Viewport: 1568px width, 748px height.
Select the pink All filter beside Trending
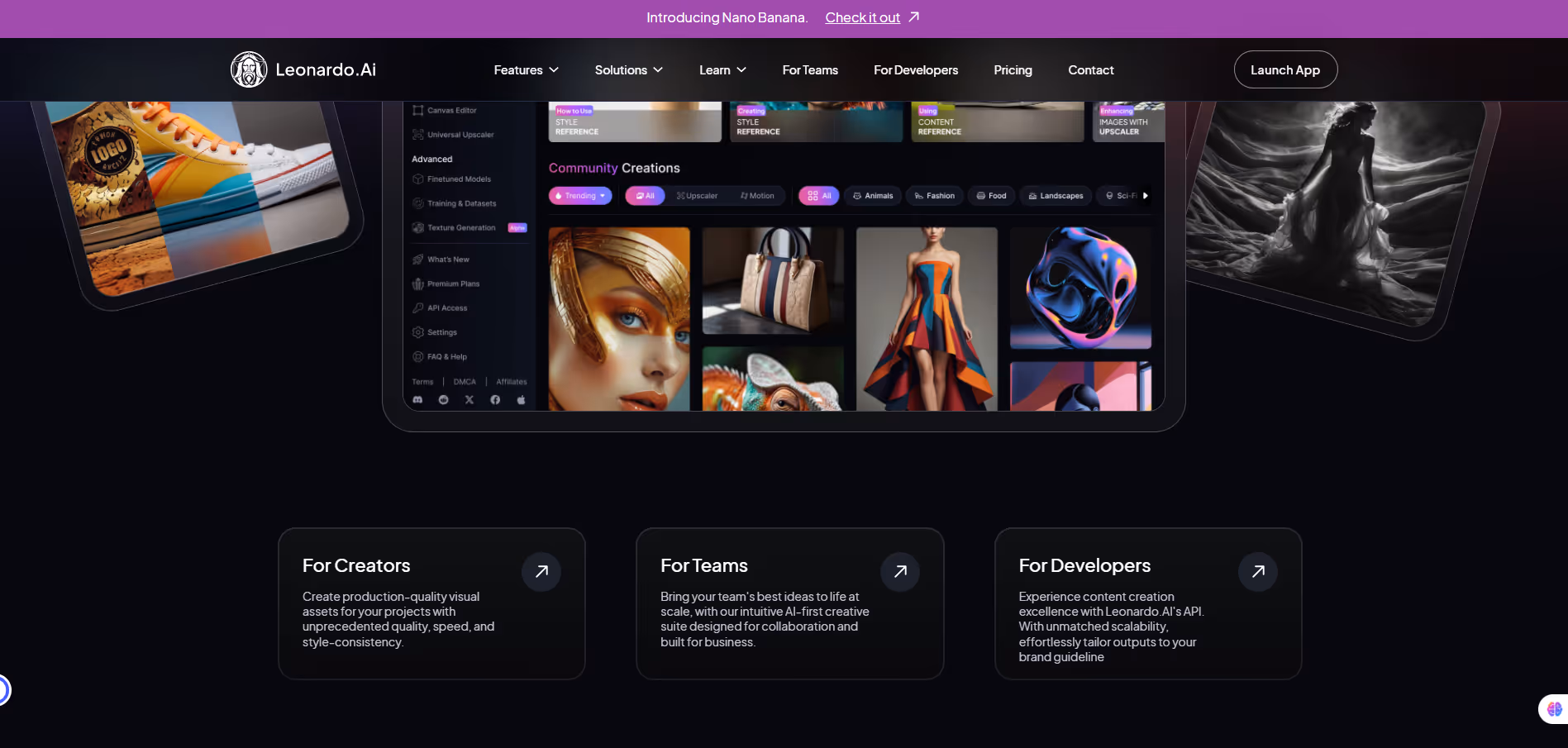click(645, 196)
